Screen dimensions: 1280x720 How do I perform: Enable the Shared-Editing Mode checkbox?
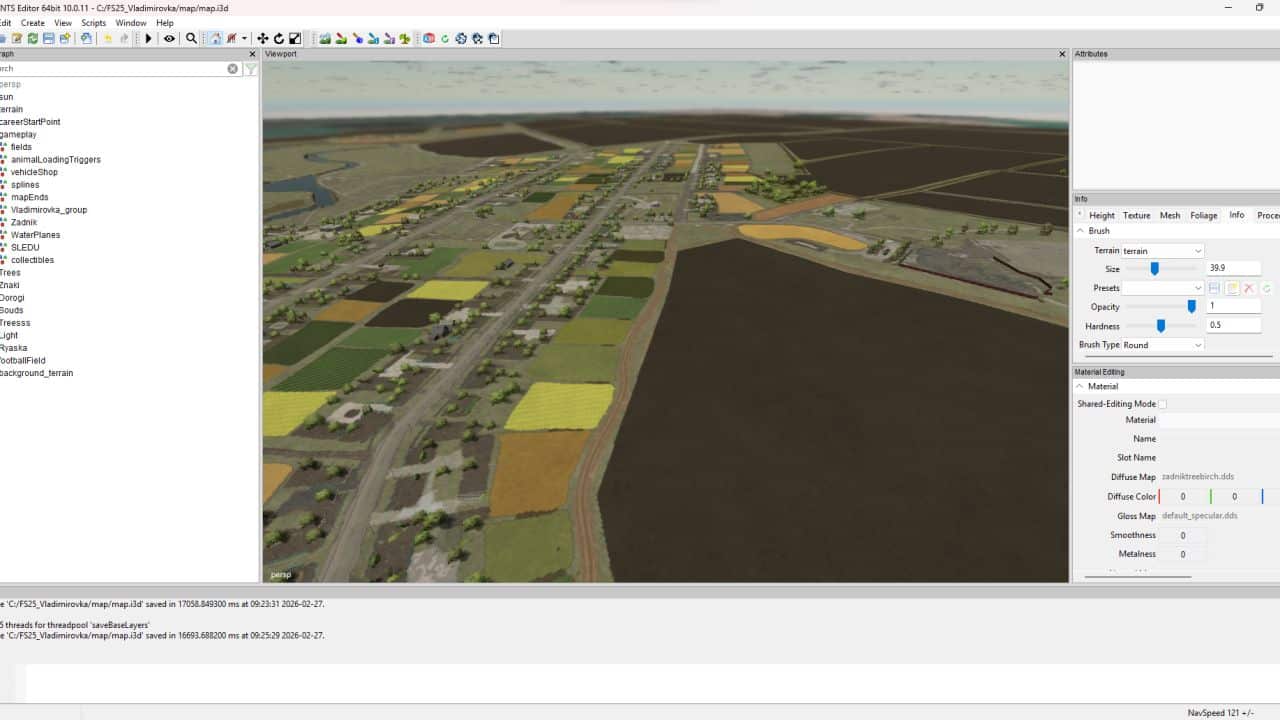click(x=1162, y=404)
